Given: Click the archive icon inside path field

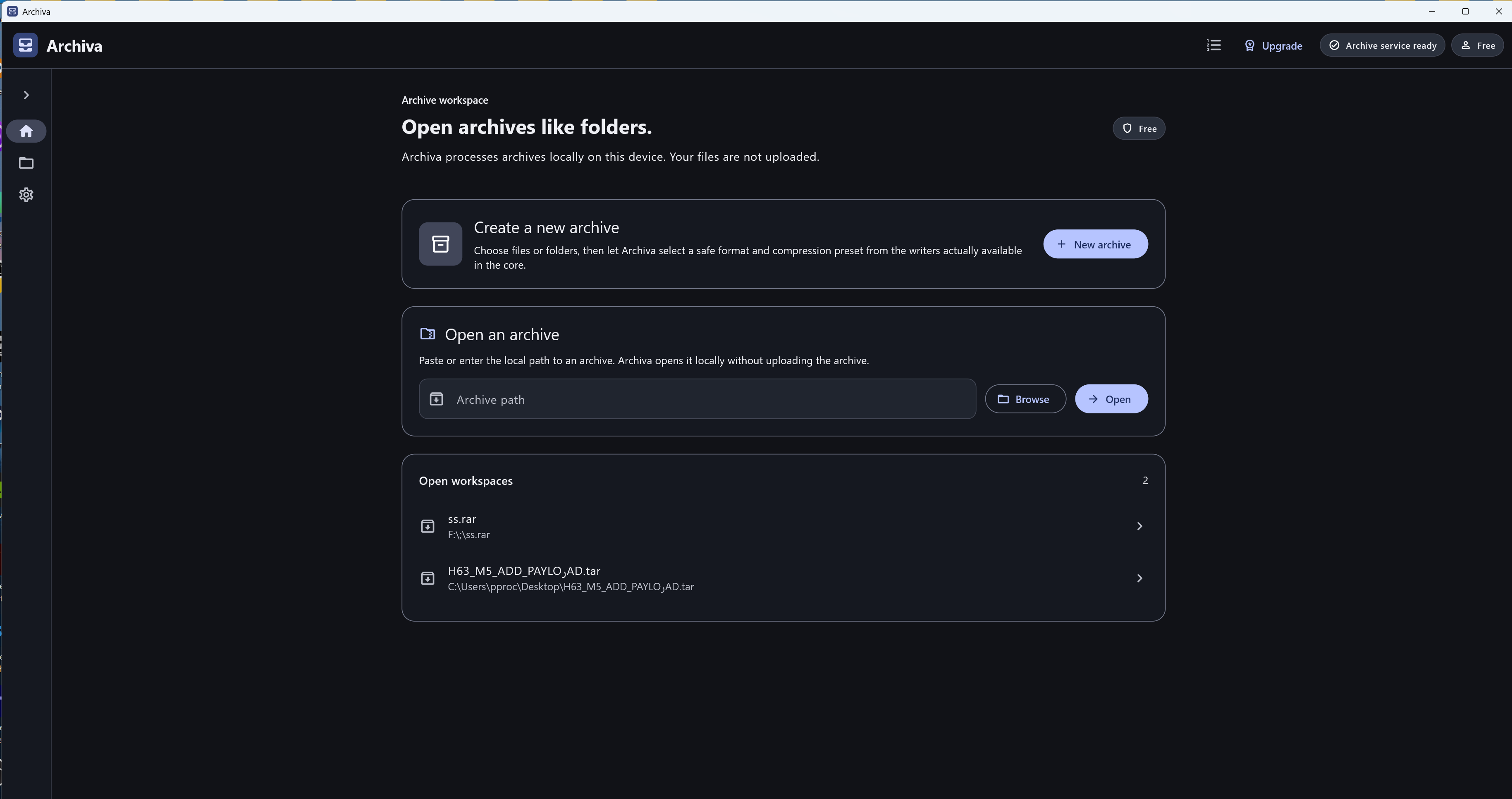Looking at the screenshot, I should (x=436, y=399).
